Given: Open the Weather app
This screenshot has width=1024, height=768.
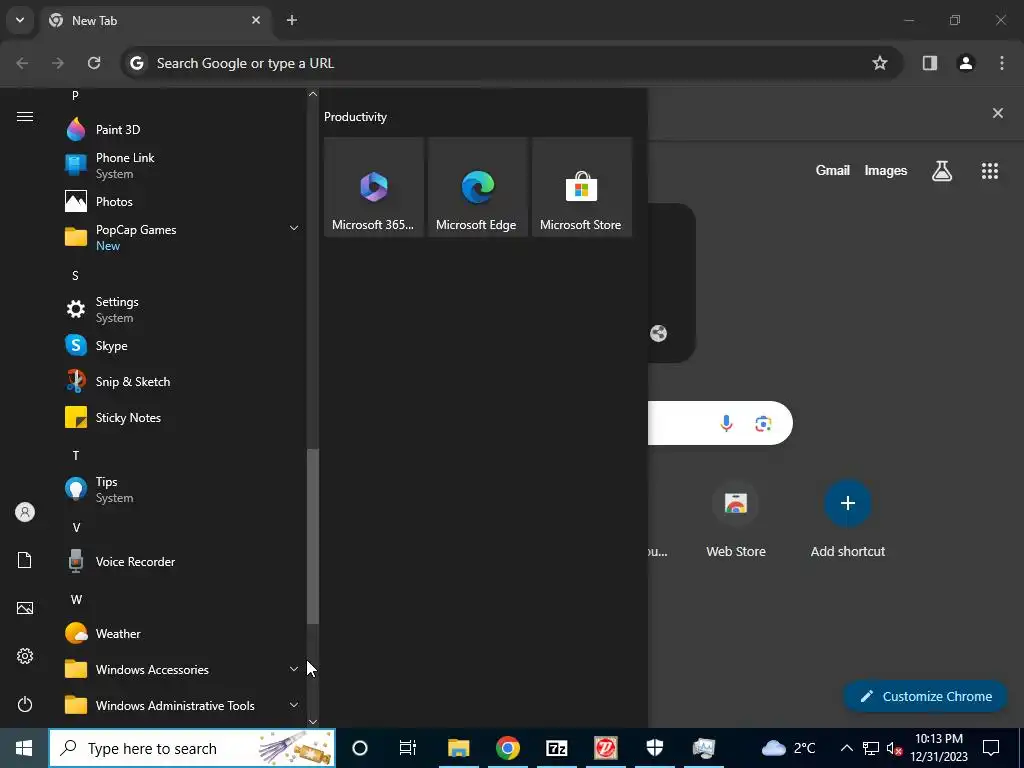Looking at the screenshot, I should (183, 633).
